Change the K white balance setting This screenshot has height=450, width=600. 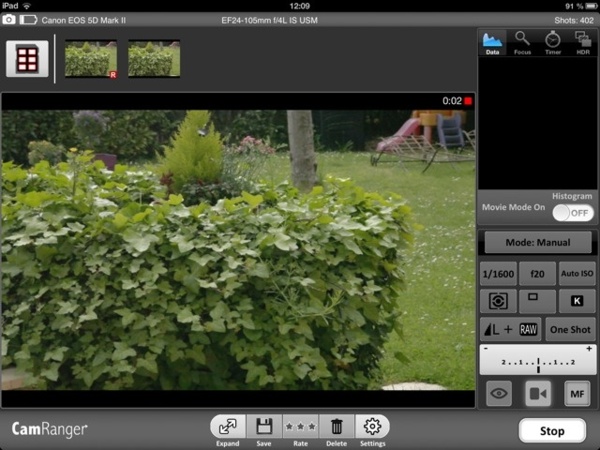(577, 301)
